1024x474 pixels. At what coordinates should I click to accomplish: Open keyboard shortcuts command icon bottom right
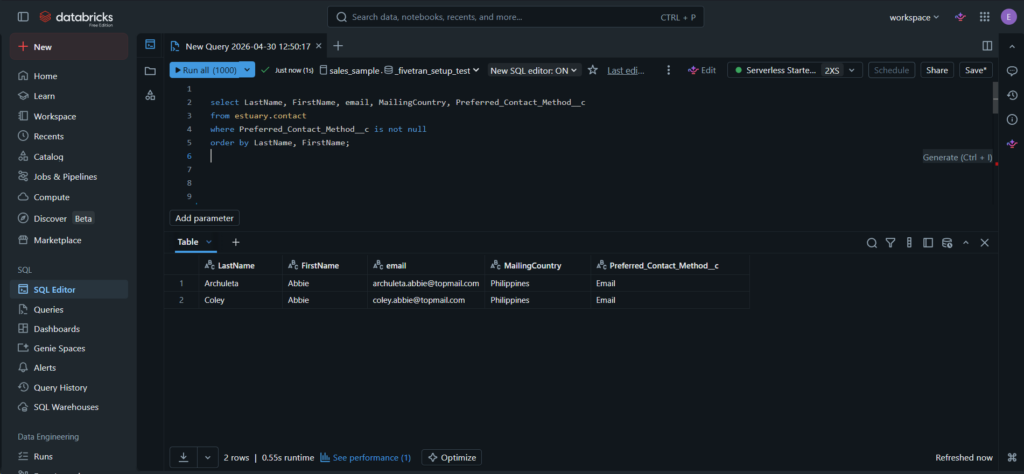click(x=1012, y=457)
